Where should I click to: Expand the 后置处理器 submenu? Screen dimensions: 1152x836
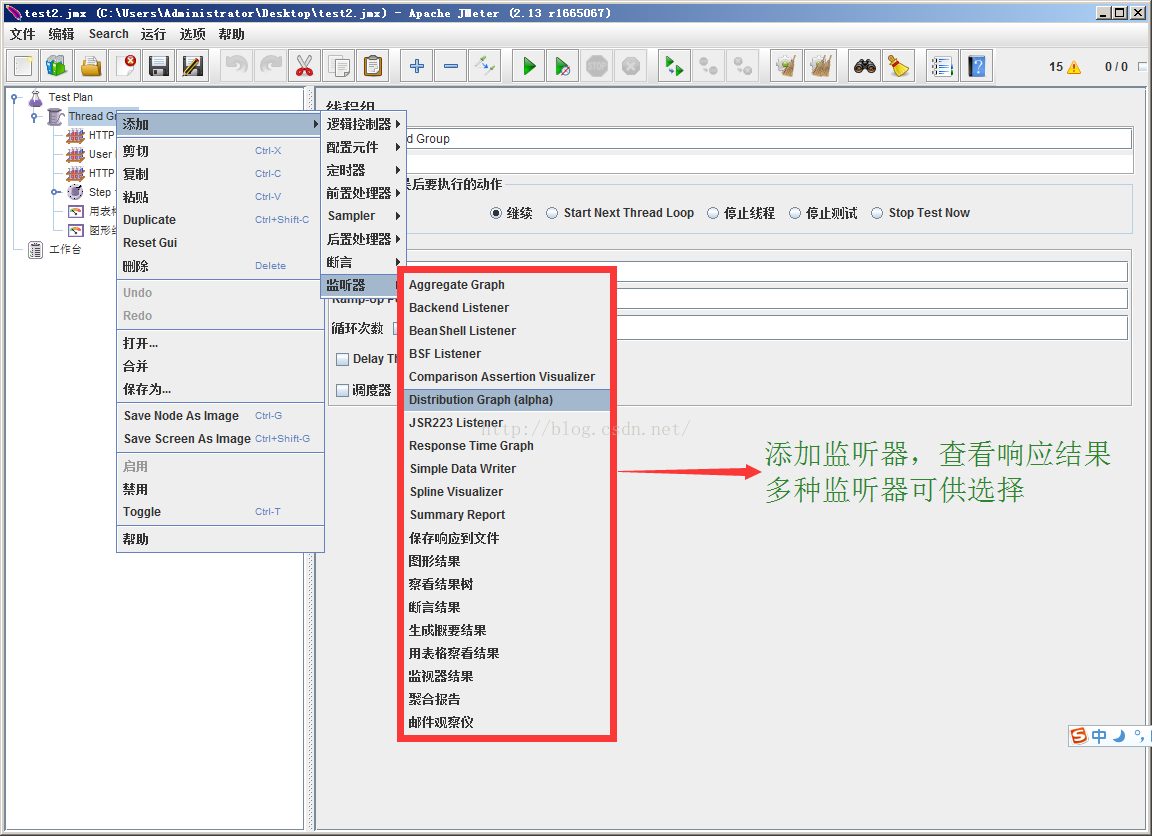[x=364, y=239]
